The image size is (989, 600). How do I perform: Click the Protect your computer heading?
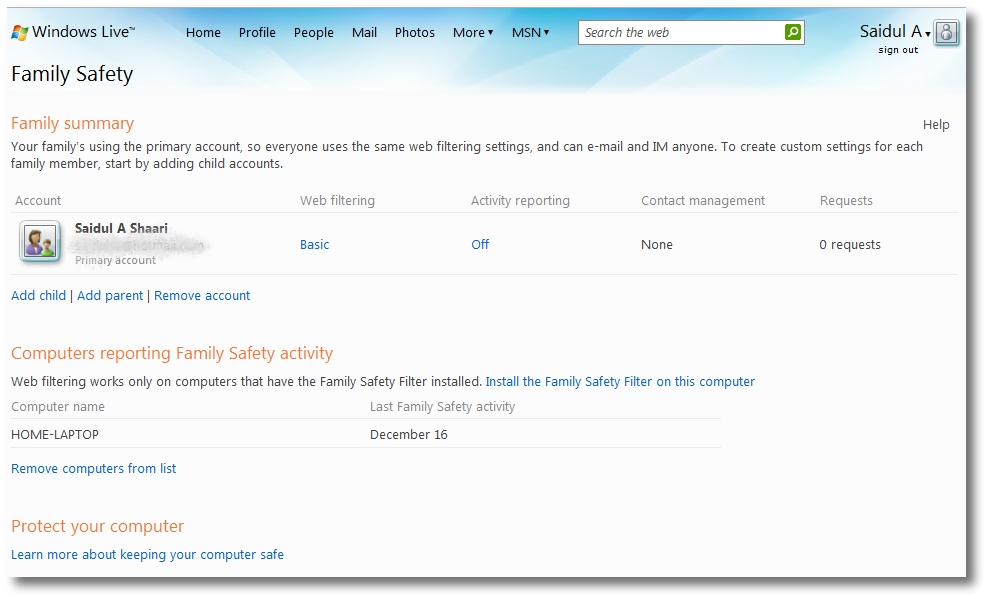click(97, 526)
